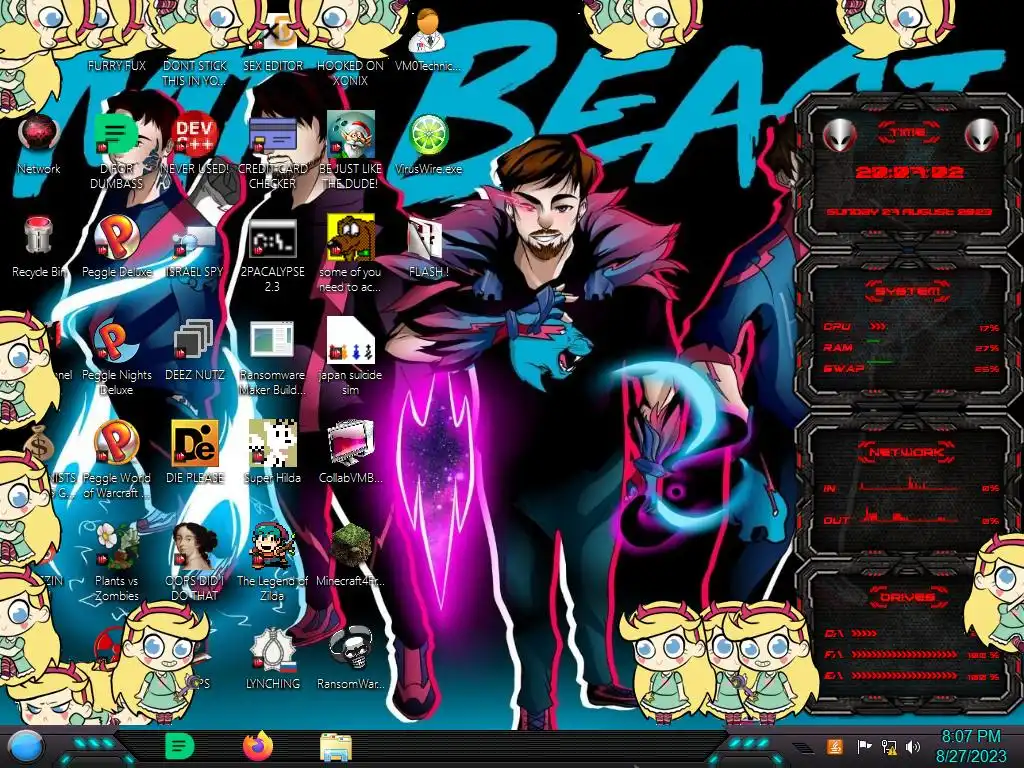Open File Explorer from the taskbar
Screen dimensions: 1024x768
336,747
